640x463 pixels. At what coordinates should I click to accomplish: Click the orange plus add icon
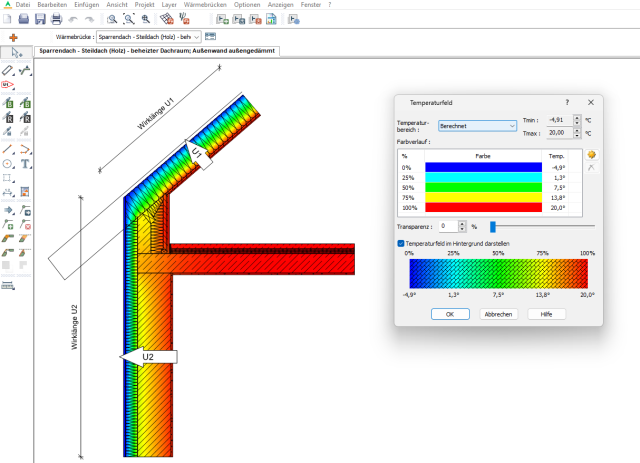[14, 36]
